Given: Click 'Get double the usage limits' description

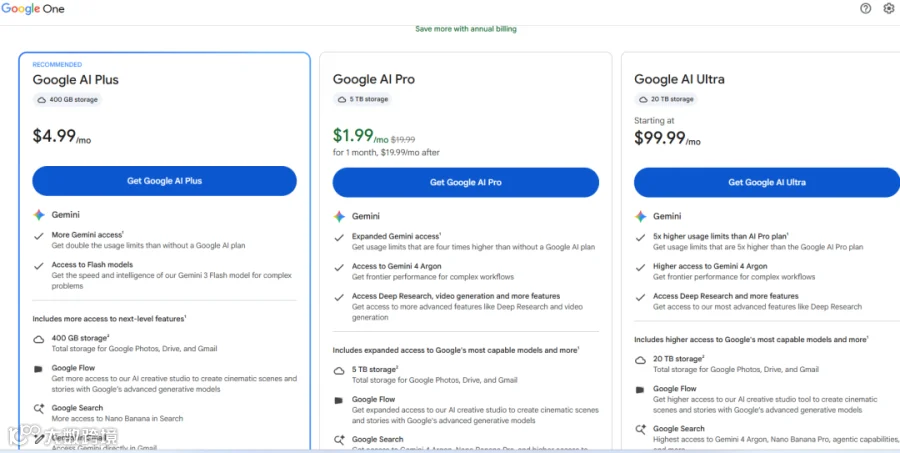Looking at the screenshot, I should tap(149, 245).
